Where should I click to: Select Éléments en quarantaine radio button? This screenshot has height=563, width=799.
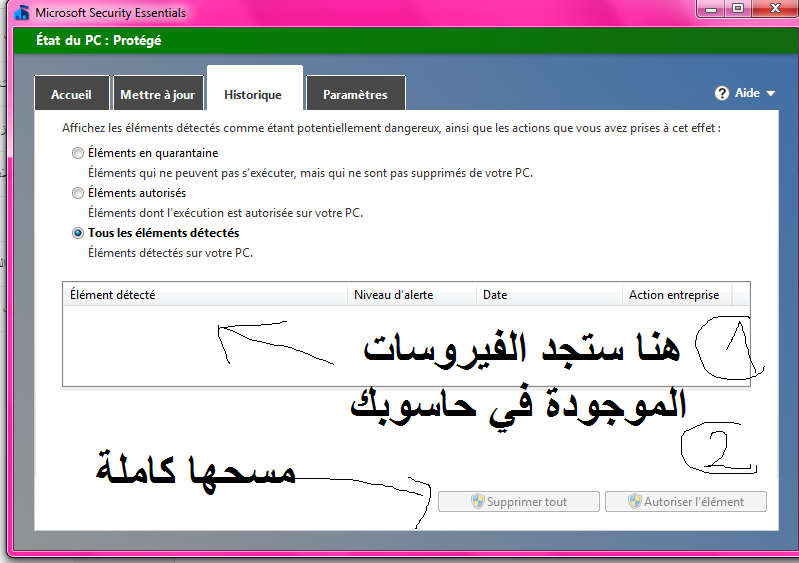(x=78, y=153)
